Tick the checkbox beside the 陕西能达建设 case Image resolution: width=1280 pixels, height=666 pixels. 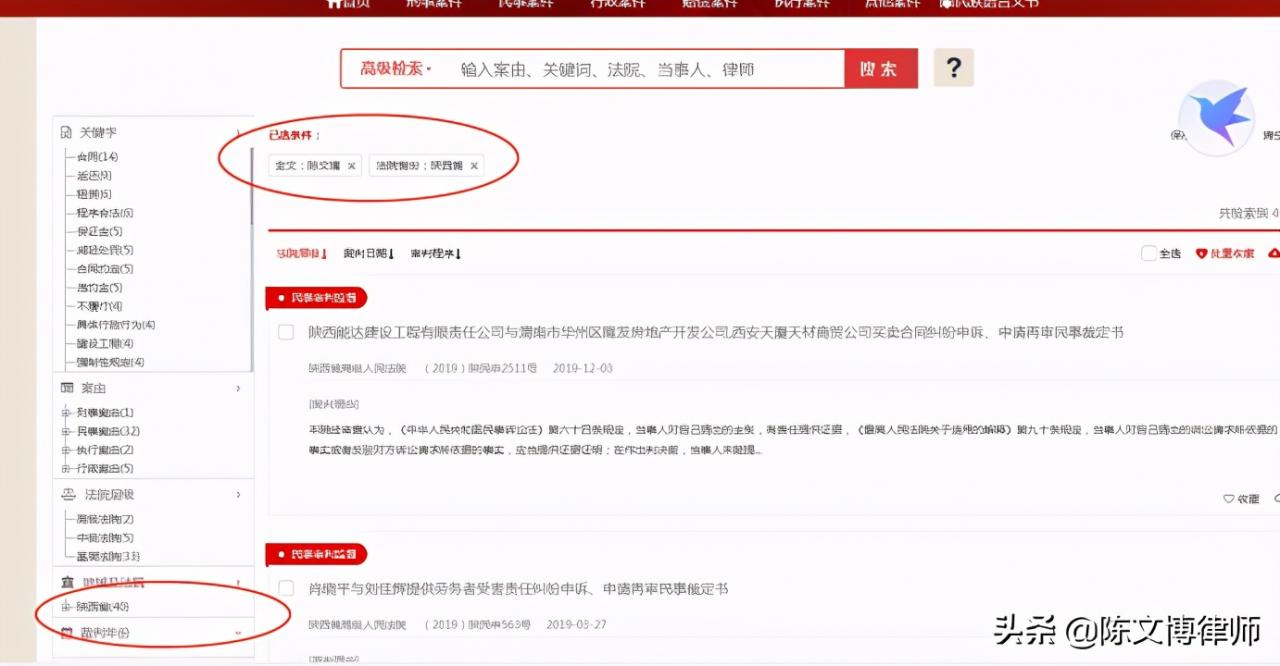(286, 332)
